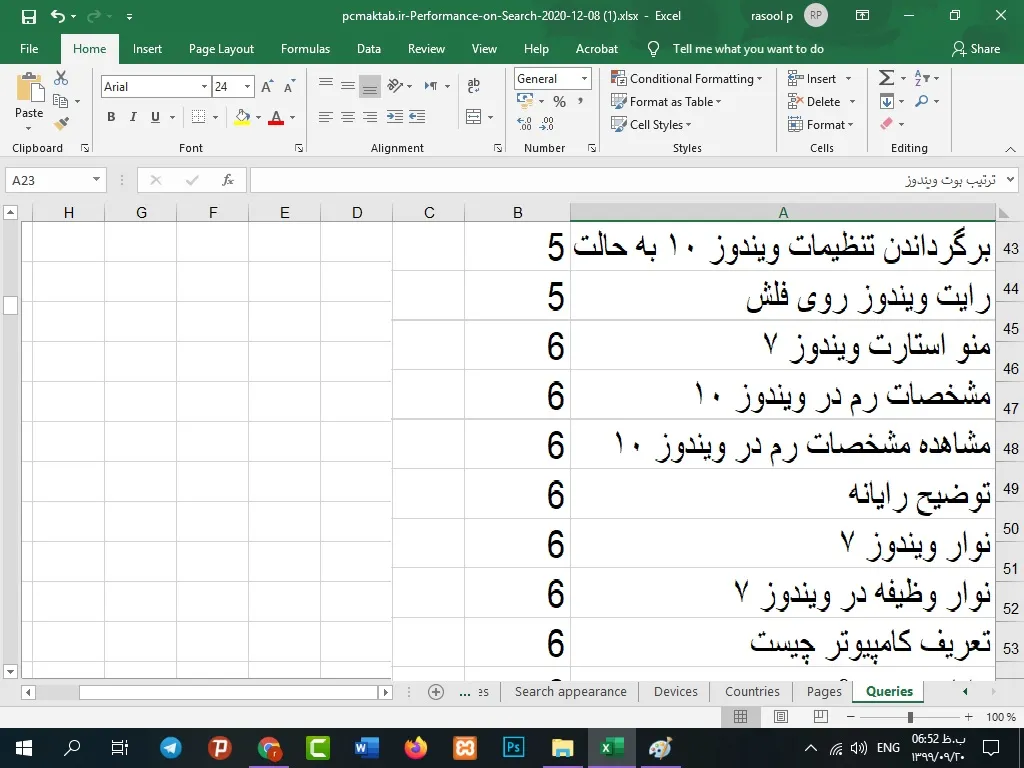
Task: Click the Wrap Text icon
Action: (474, 86)
